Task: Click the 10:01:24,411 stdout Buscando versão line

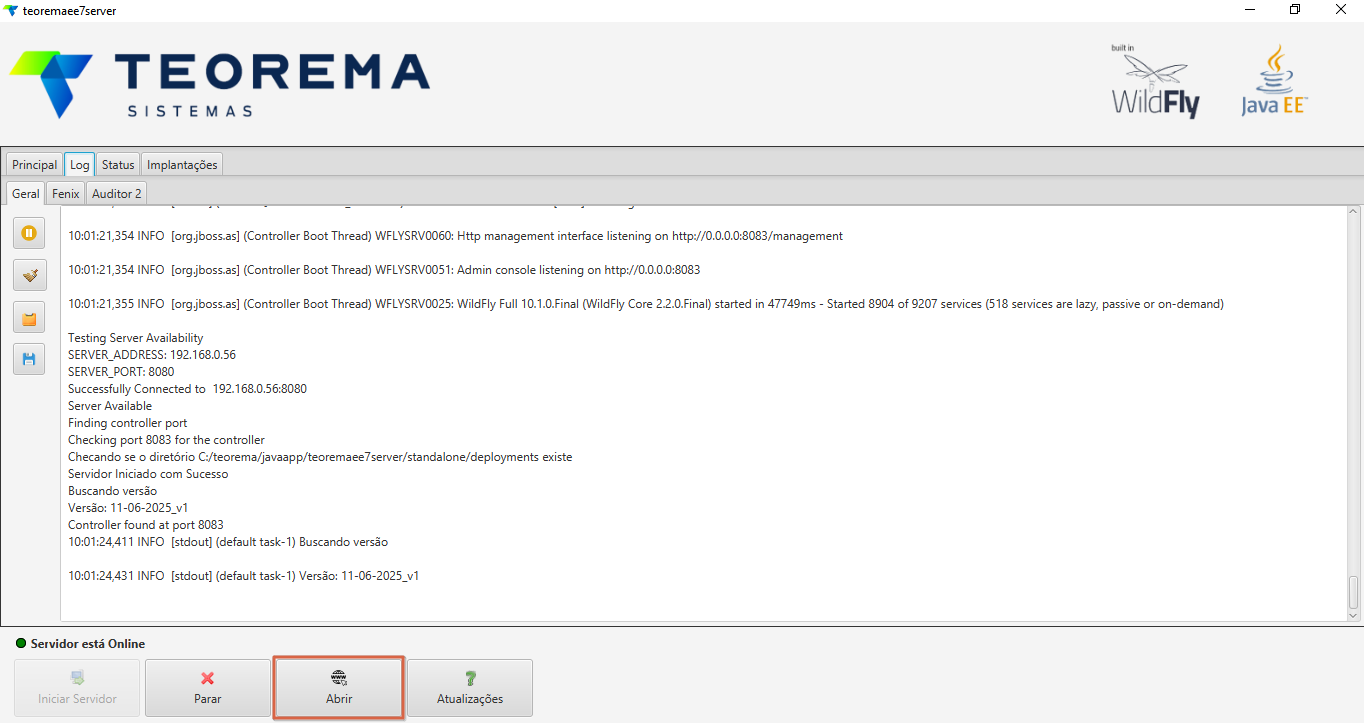Action: pyautogui.click(x=228, y=542)
